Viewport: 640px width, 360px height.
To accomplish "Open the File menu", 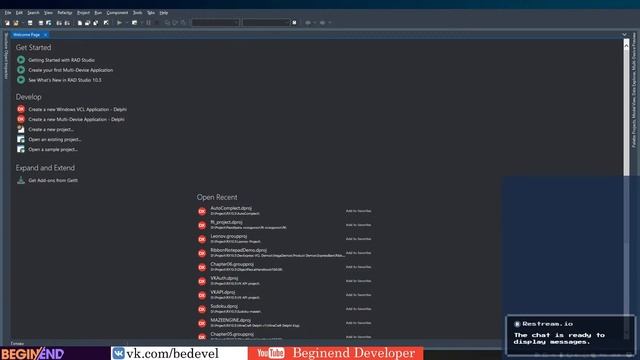I will click(8, 13).
